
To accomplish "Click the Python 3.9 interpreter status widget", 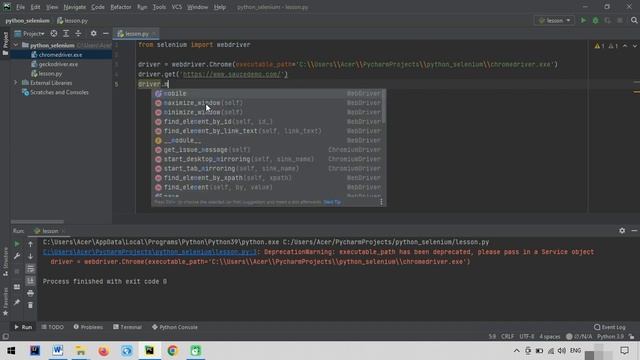I will (x=610, y=337).
